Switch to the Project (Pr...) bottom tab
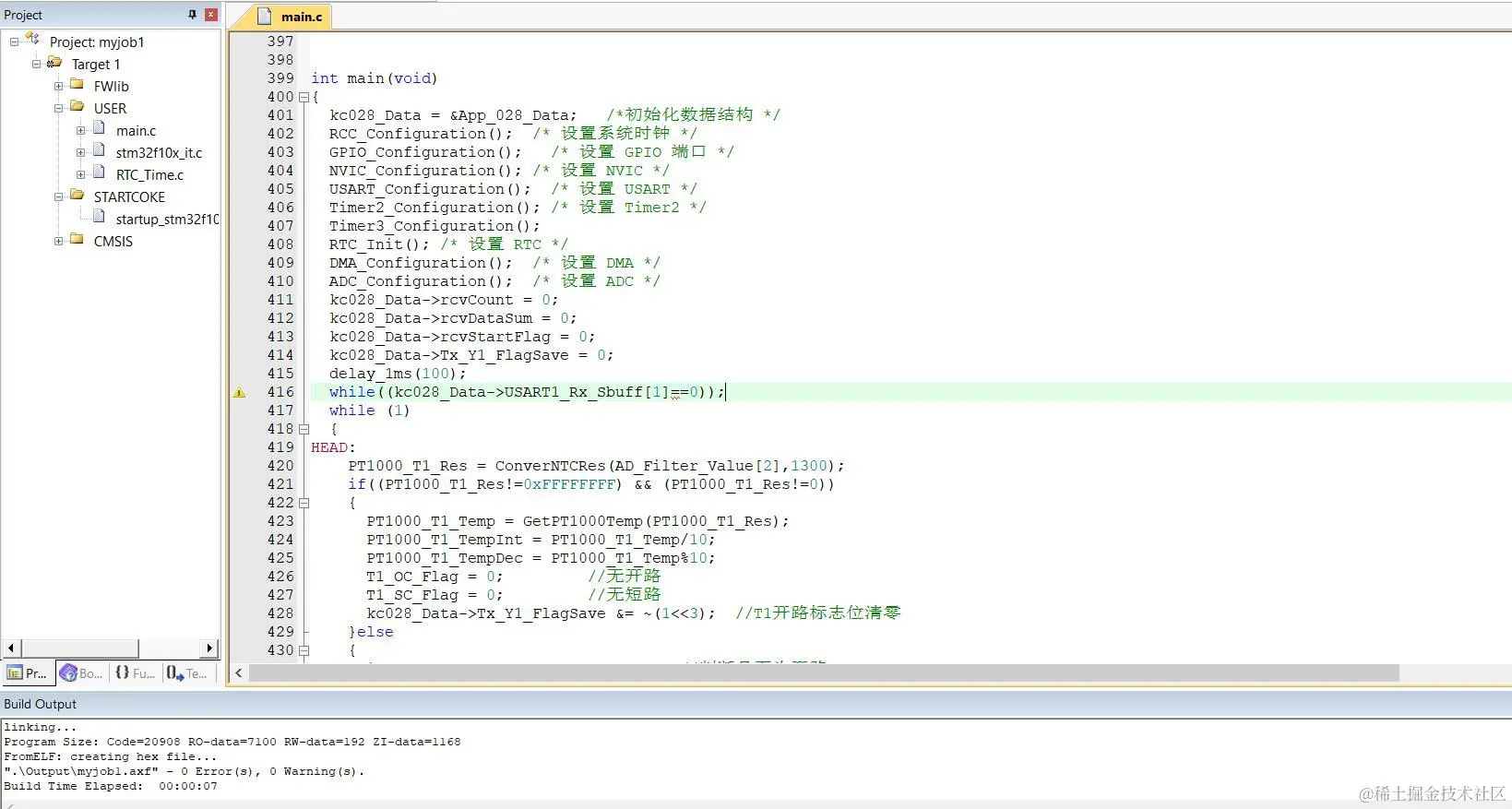This screenshot has height=809, width=1512. tap(28, 673)
